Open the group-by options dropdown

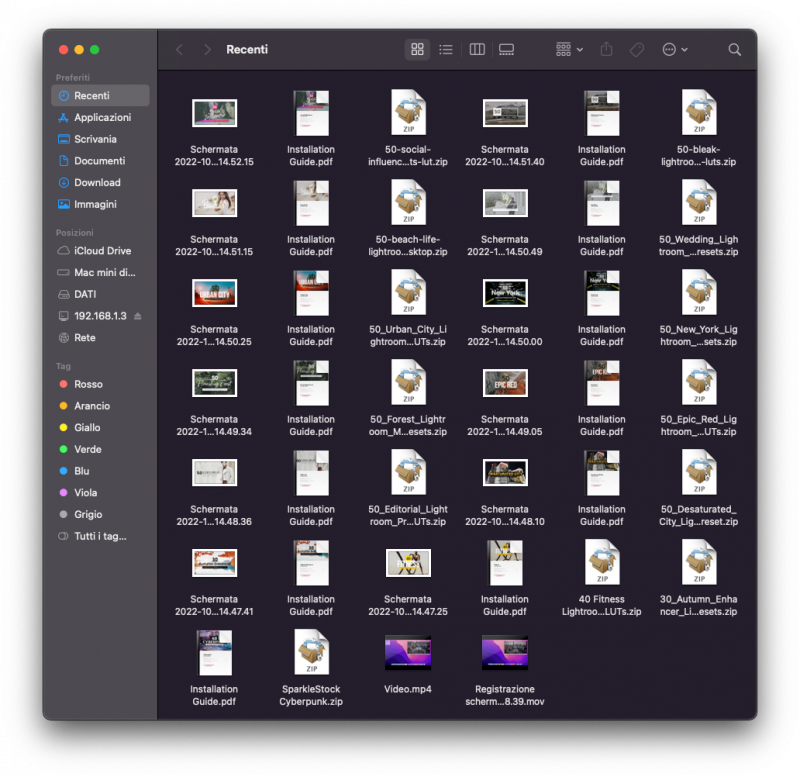click(569, 49)
